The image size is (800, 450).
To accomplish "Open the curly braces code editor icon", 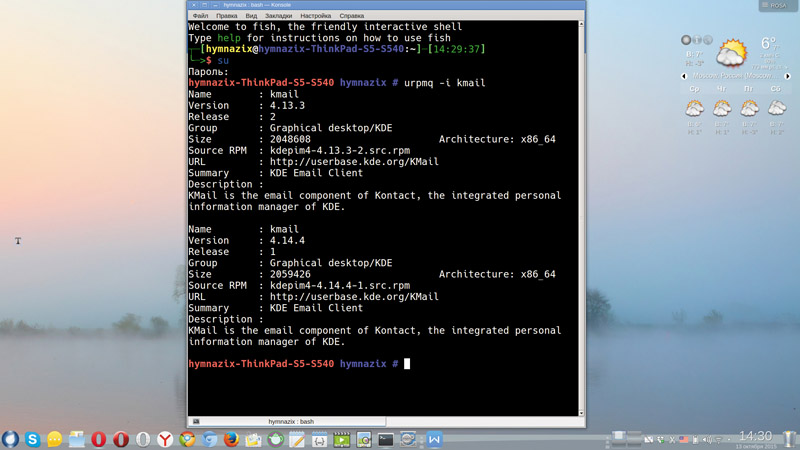I will [x=319, y=439].
